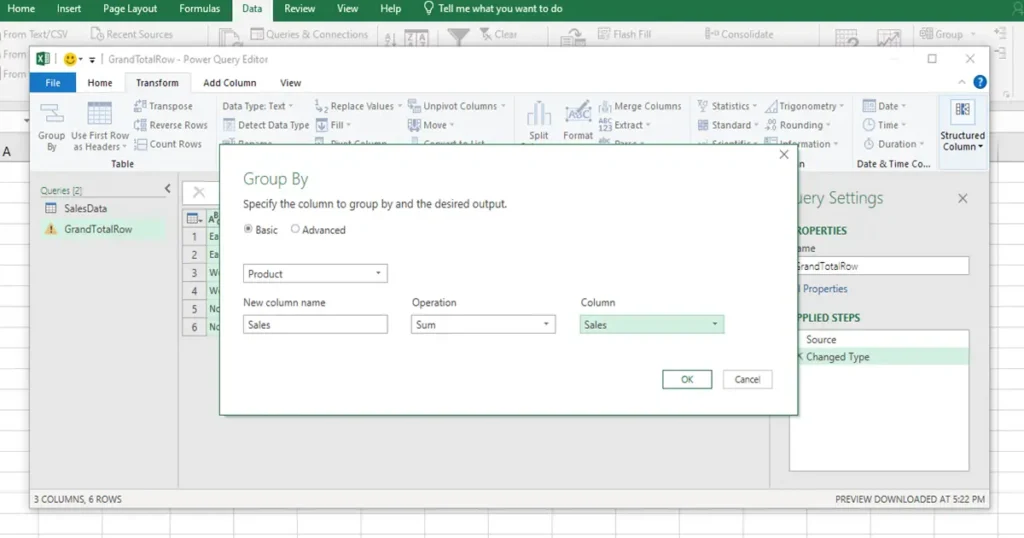Switch to the Add Column tab
The height and width of the screenshot is (538, 1024).
[229, 83]
